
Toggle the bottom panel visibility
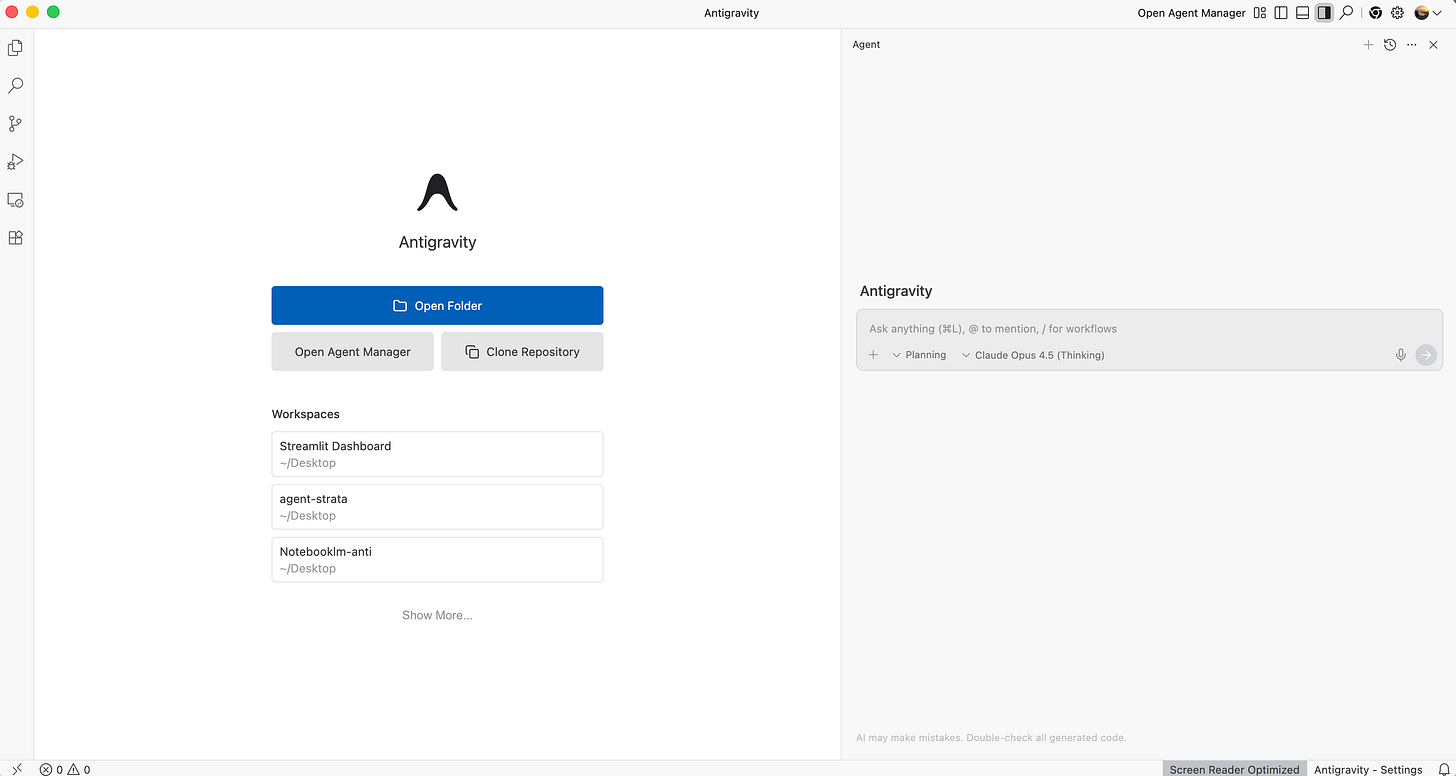click(x=1302, y=13)
